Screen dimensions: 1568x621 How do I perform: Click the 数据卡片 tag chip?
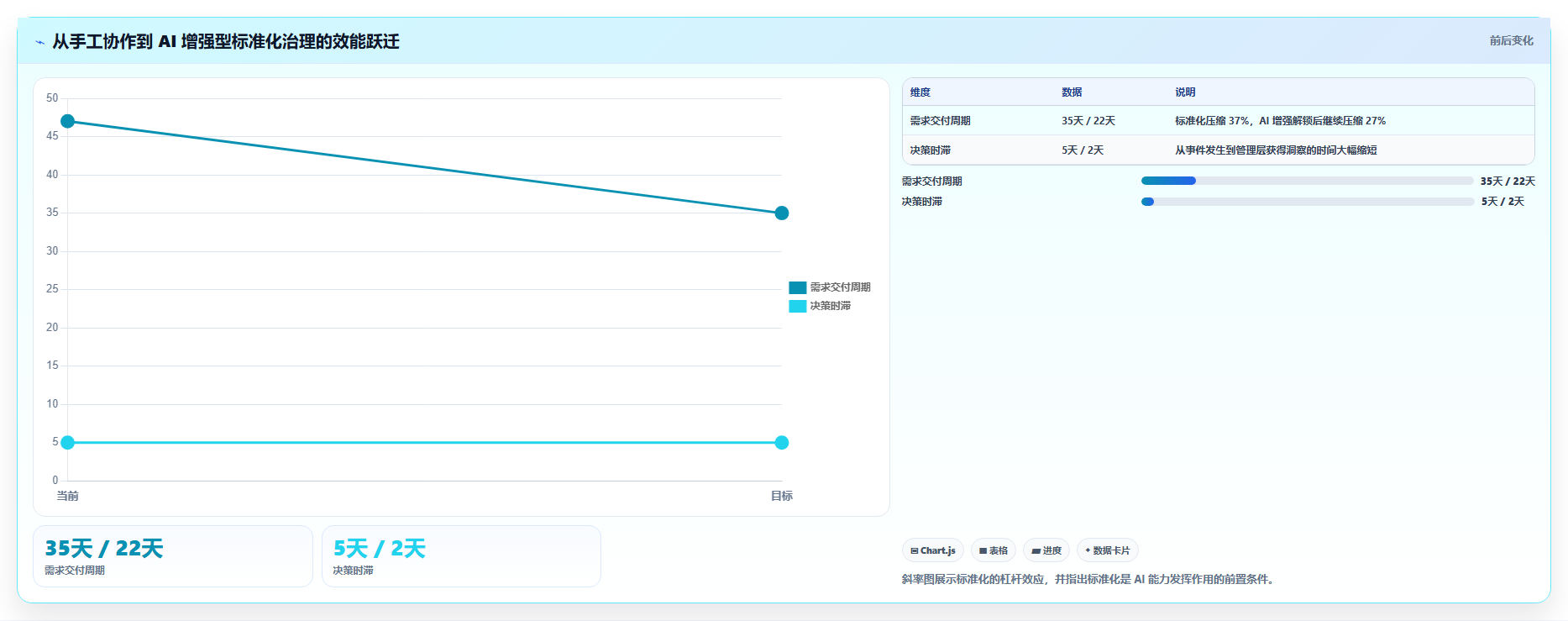(x=1108, y=550)
